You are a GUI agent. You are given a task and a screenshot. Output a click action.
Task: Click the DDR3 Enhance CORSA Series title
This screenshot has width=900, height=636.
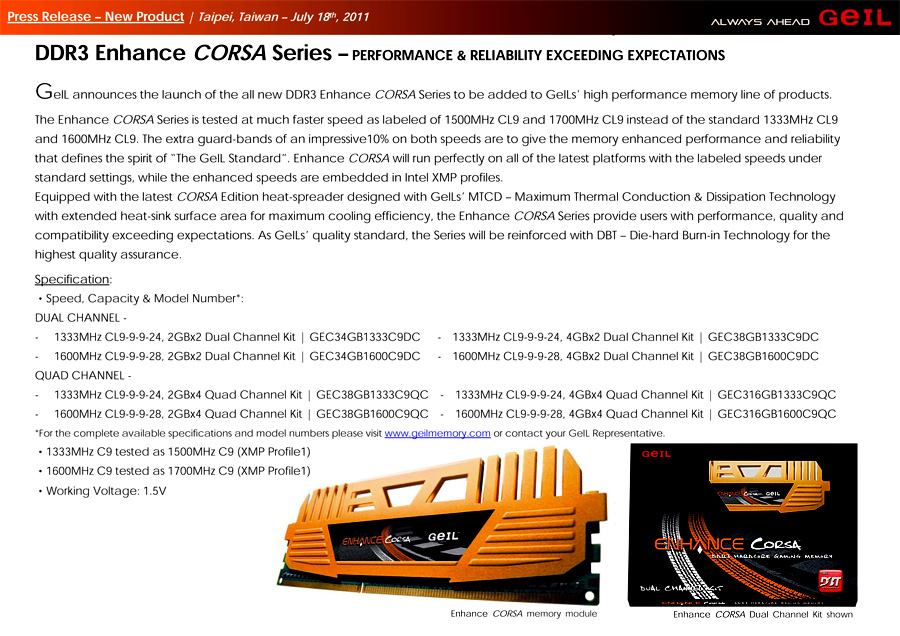click(x=178, y=54)
